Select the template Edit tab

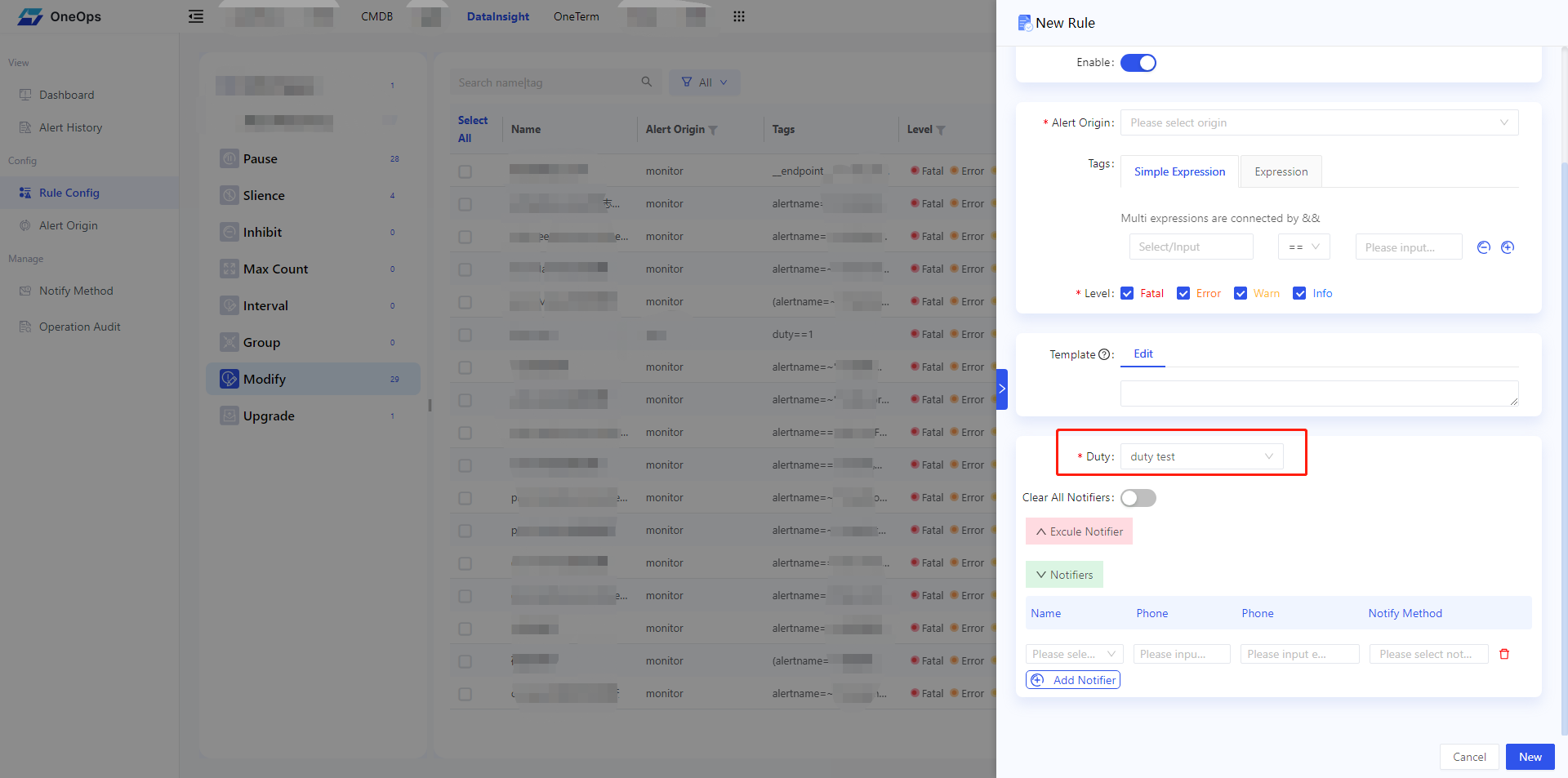pyautogui.click(x=1143, y=353)
